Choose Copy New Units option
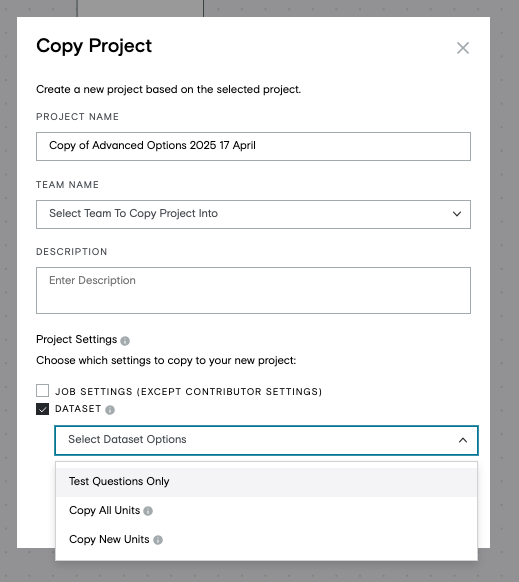519x582 pixels. [x=266, y=540]
